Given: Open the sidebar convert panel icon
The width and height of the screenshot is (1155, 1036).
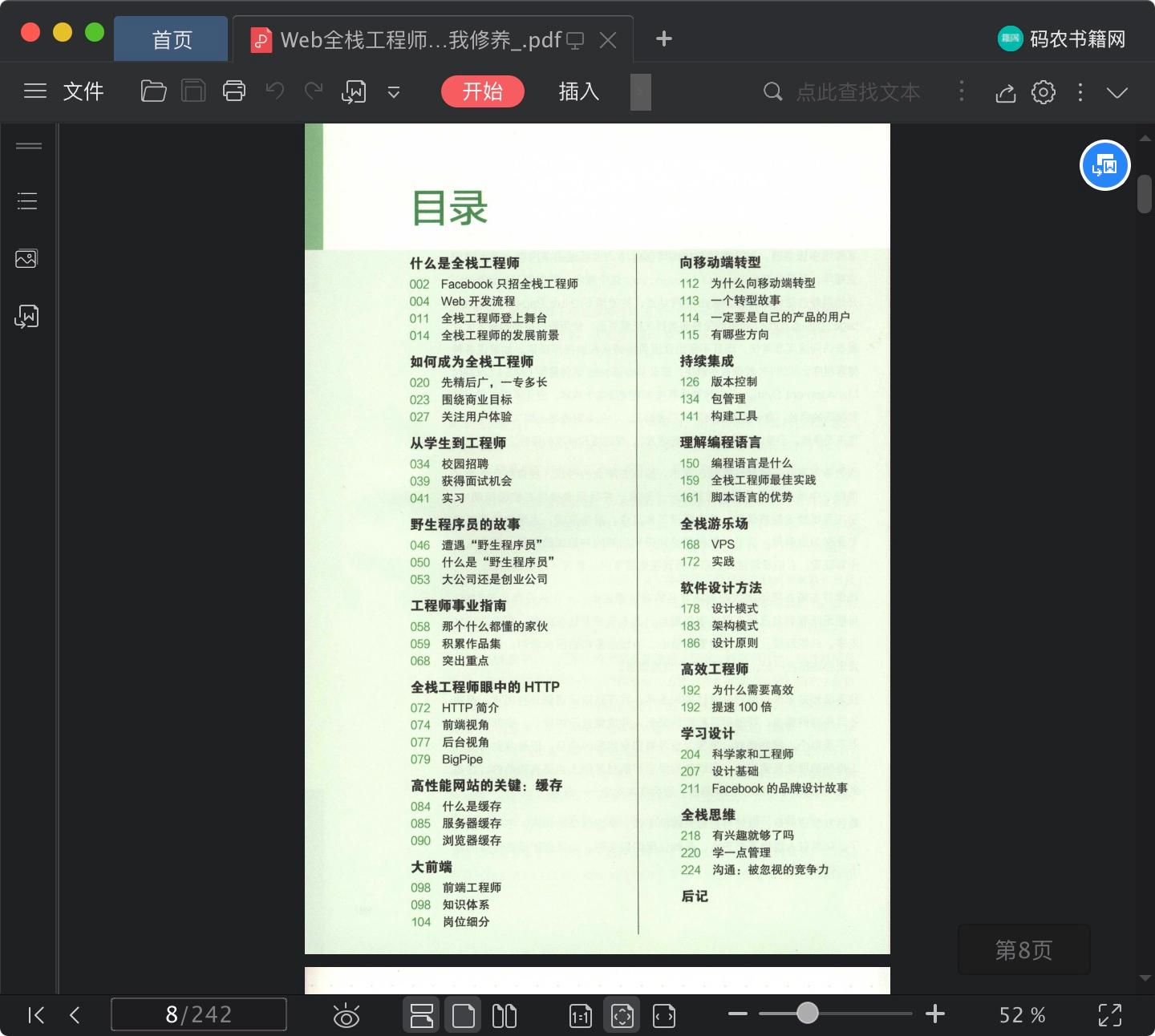Looking at the screenshot, I should pyautogui.click(x=26, y=317).
